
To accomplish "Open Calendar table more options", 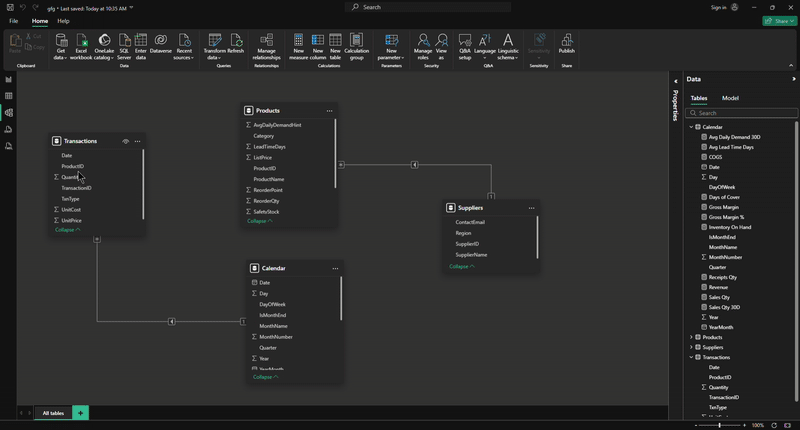I will coord(335,268).
